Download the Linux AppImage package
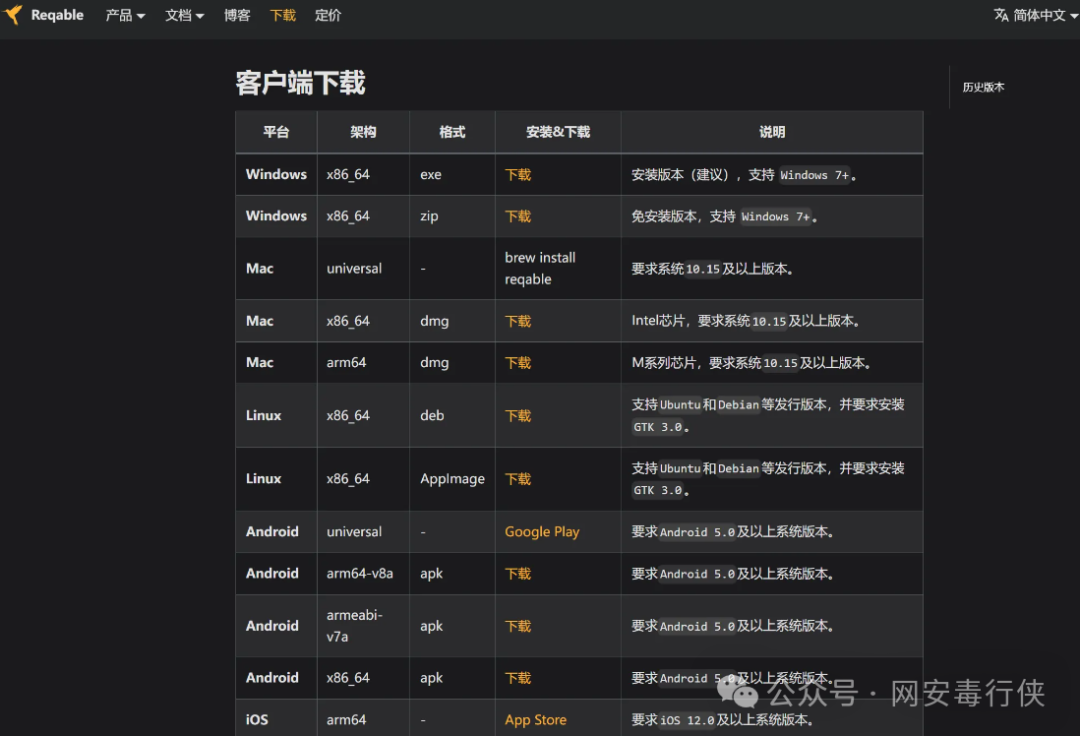This screenshot has width=1080, height=736. [x=517, y=479]
